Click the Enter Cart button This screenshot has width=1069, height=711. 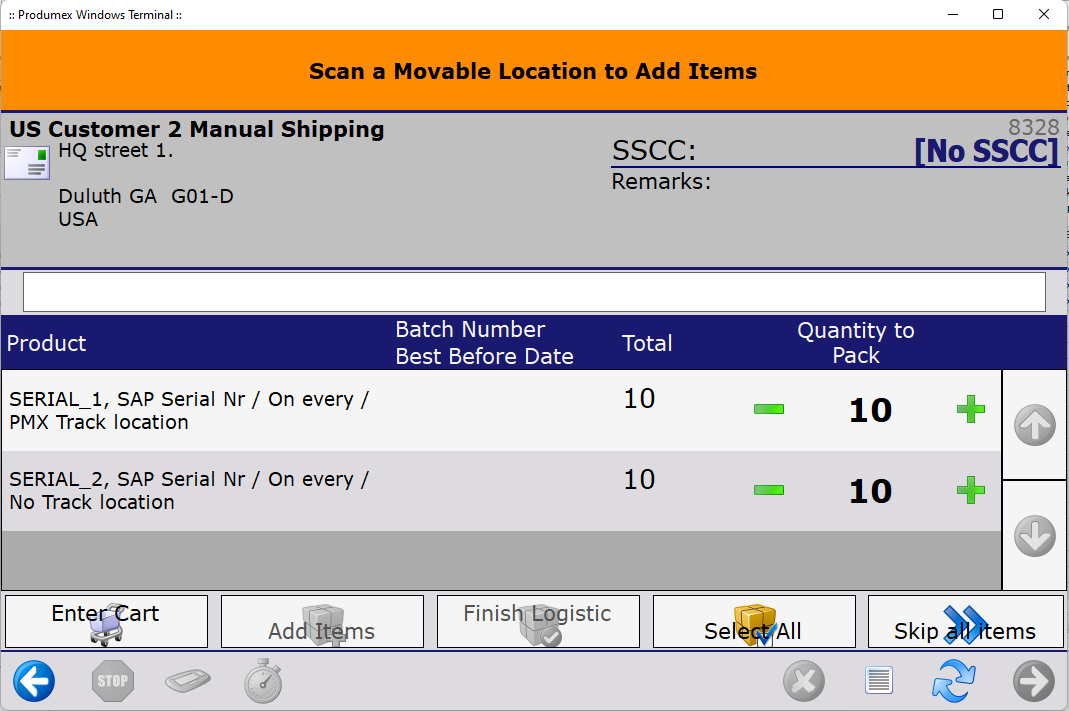(x=105, y=621)
